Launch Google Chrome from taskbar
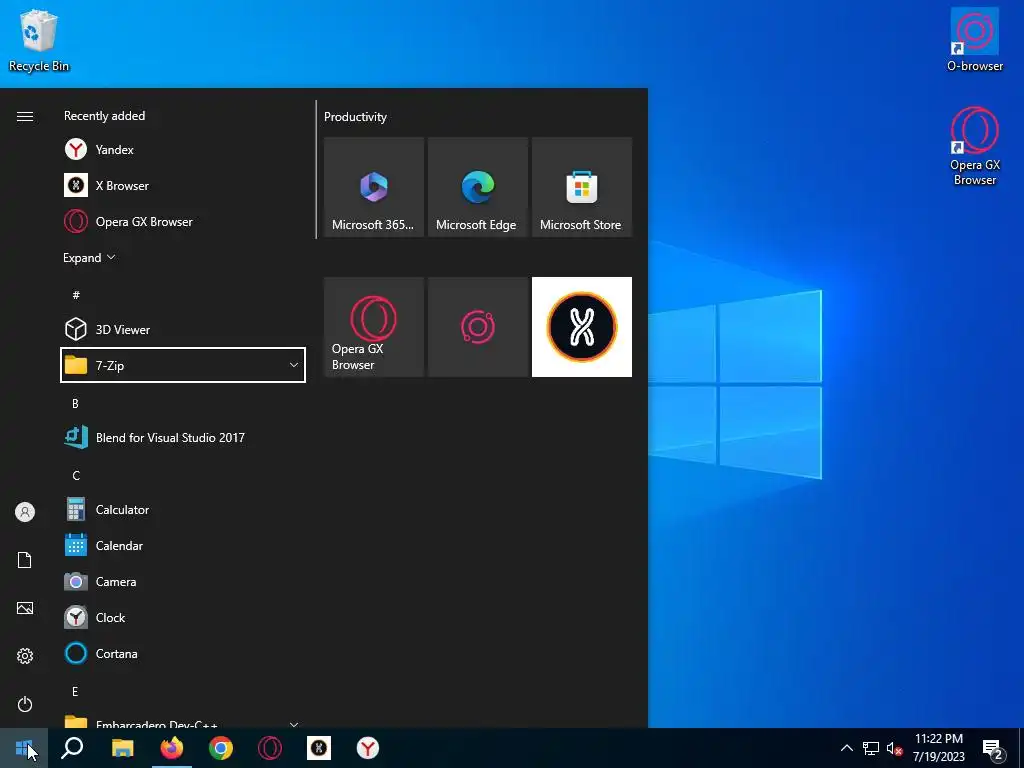 [x=221, y=748]
